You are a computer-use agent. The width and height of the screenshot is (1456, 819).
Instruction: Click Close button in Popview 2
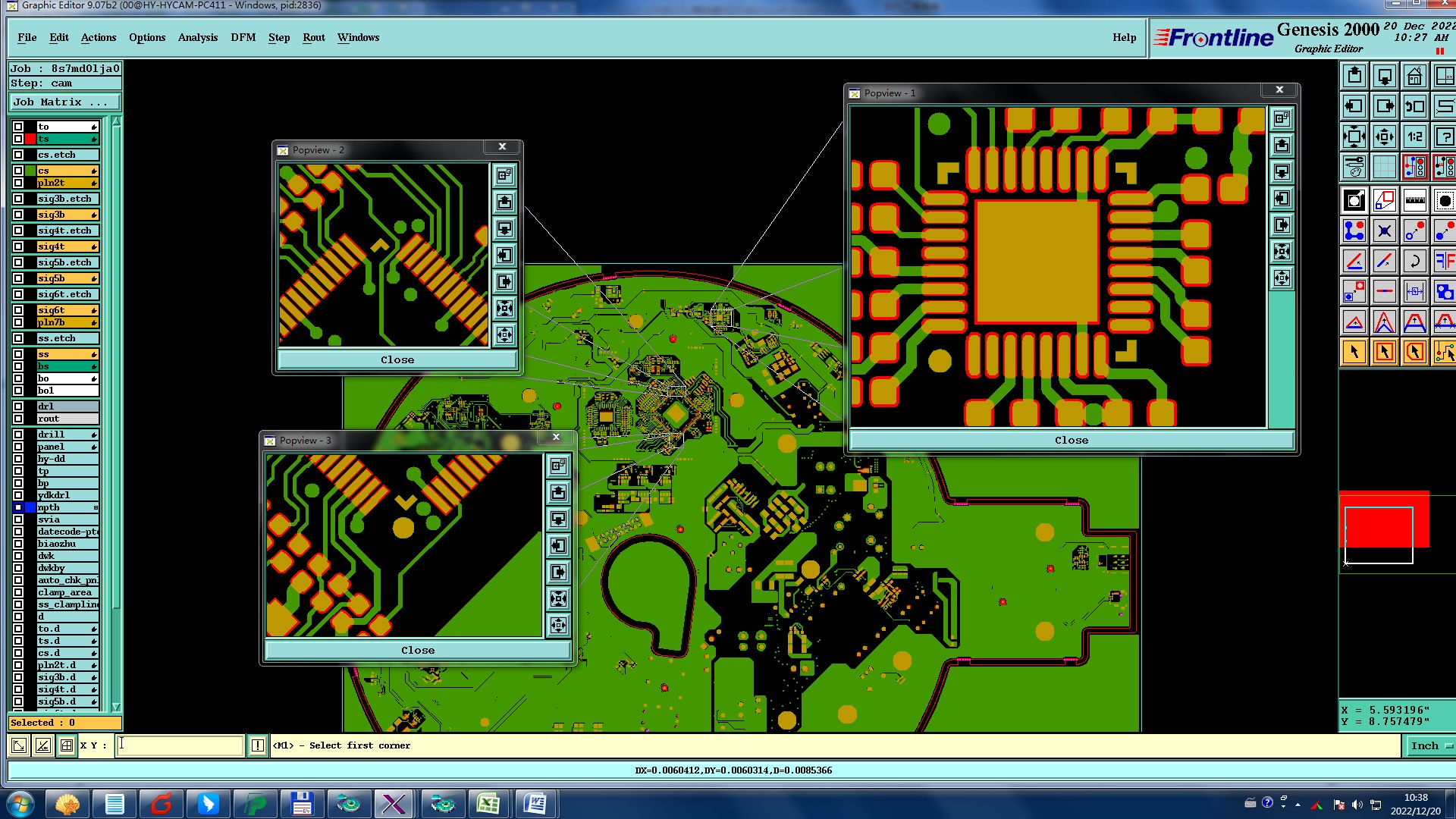[x=397, y=360]
